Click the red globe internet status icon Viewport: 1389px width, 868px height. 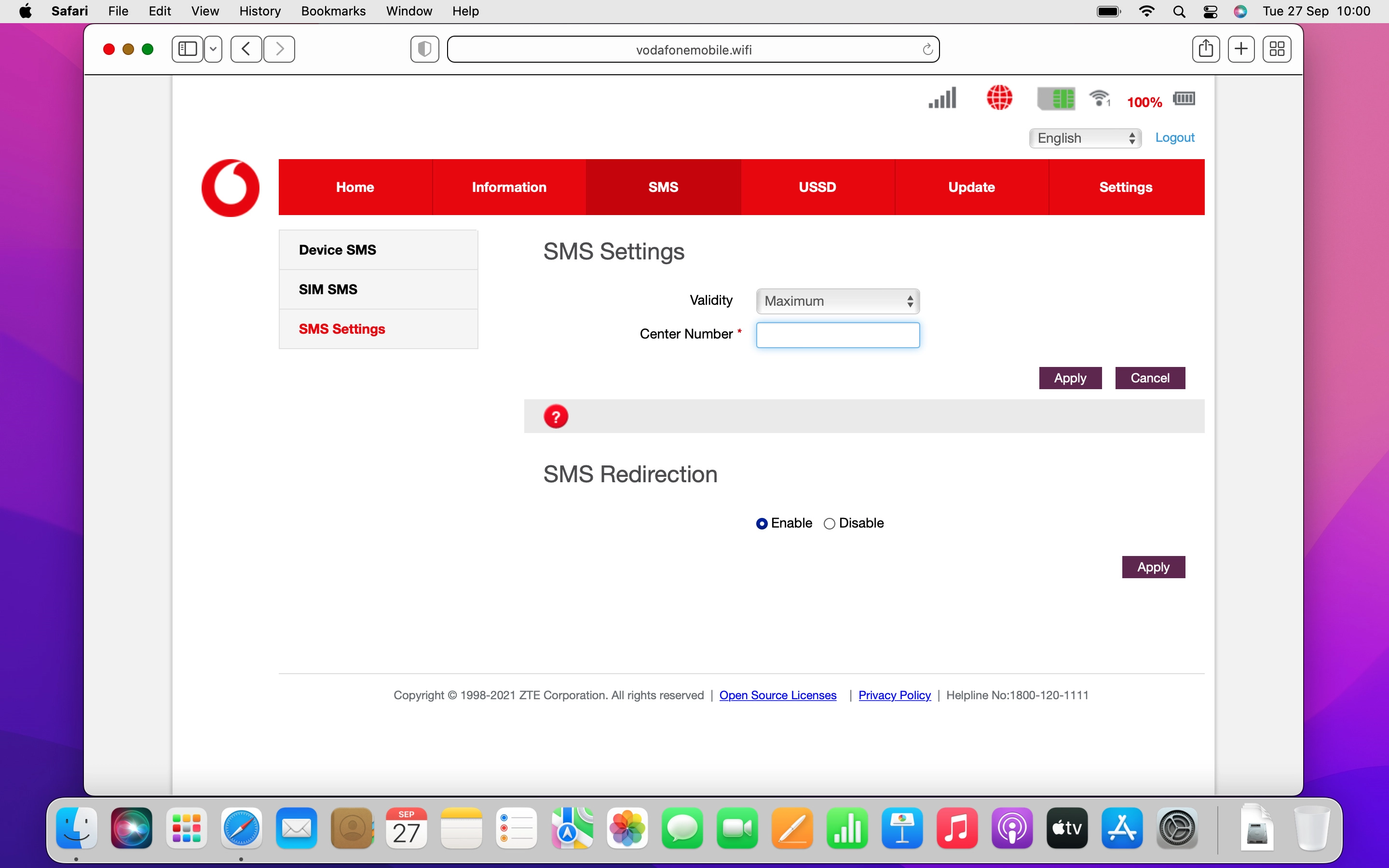[999, 98]
